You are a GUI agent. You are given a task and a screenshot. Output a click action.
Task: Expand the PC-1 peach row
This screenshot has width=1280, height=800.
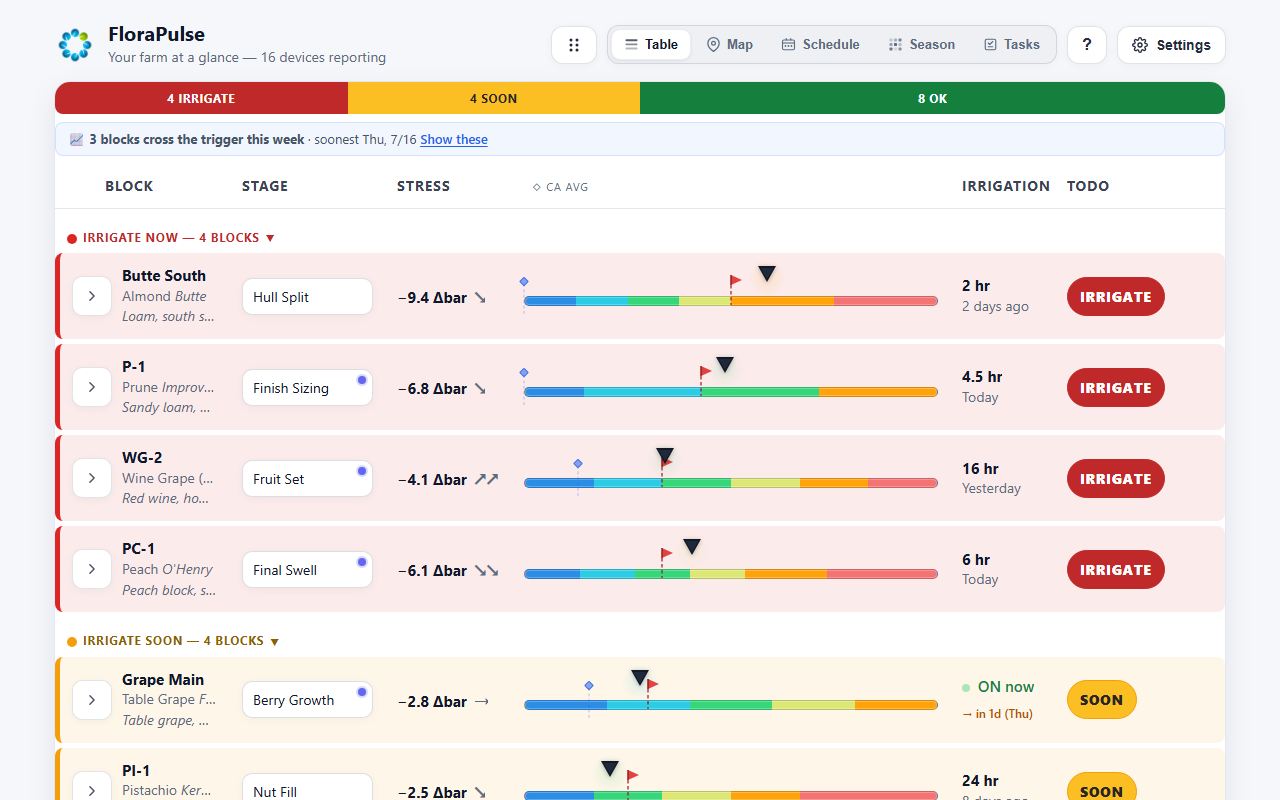pos(92,570)
